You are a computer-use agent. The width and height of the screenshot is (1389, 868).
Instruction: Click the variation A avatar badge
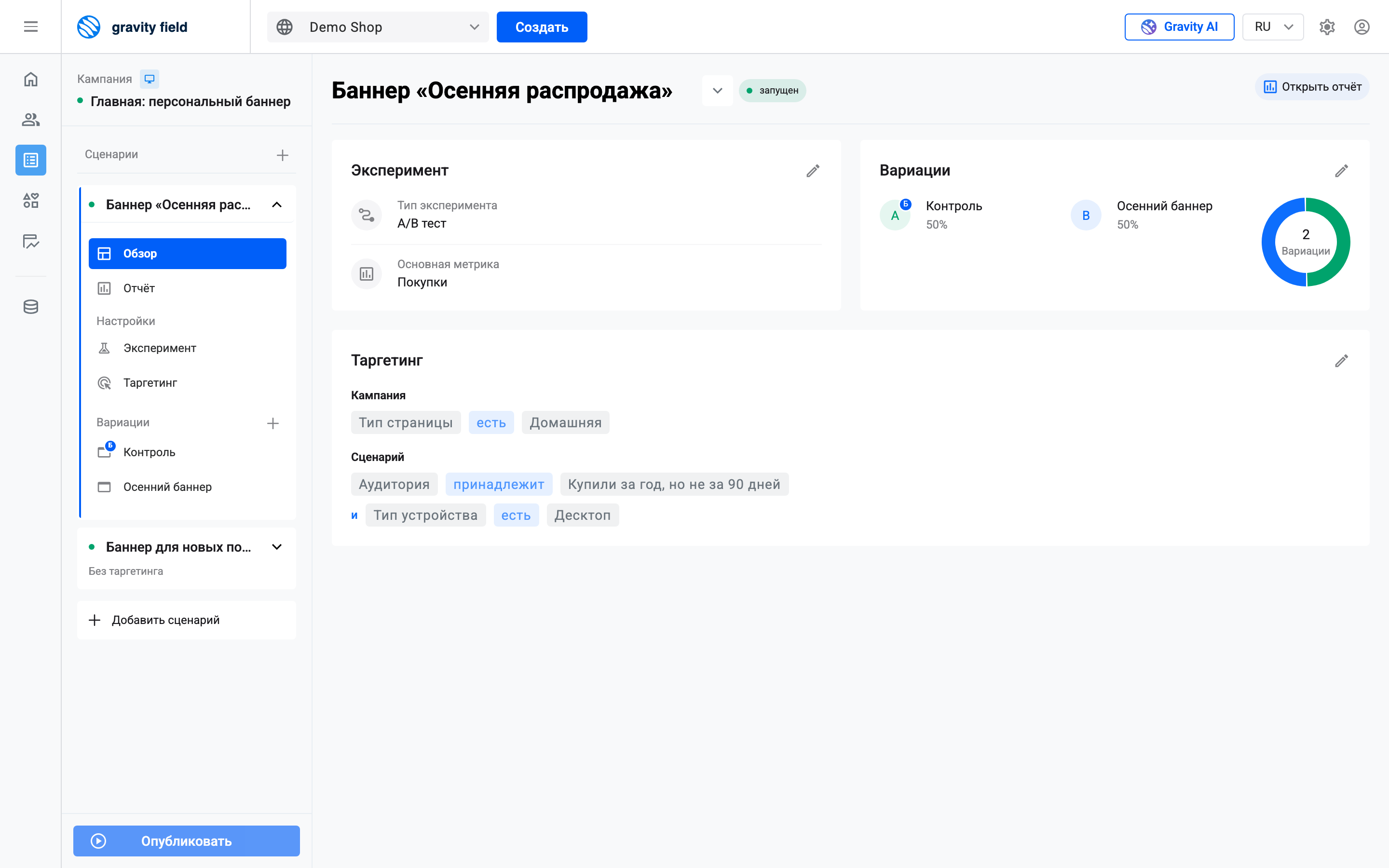point(895,215)
